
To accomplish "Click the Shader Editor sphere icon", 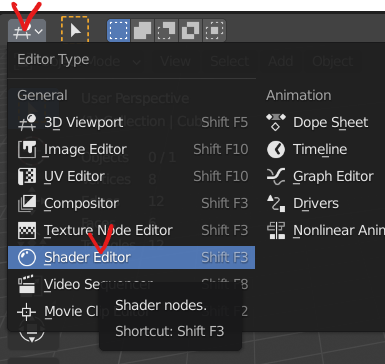I will (27, 257).
